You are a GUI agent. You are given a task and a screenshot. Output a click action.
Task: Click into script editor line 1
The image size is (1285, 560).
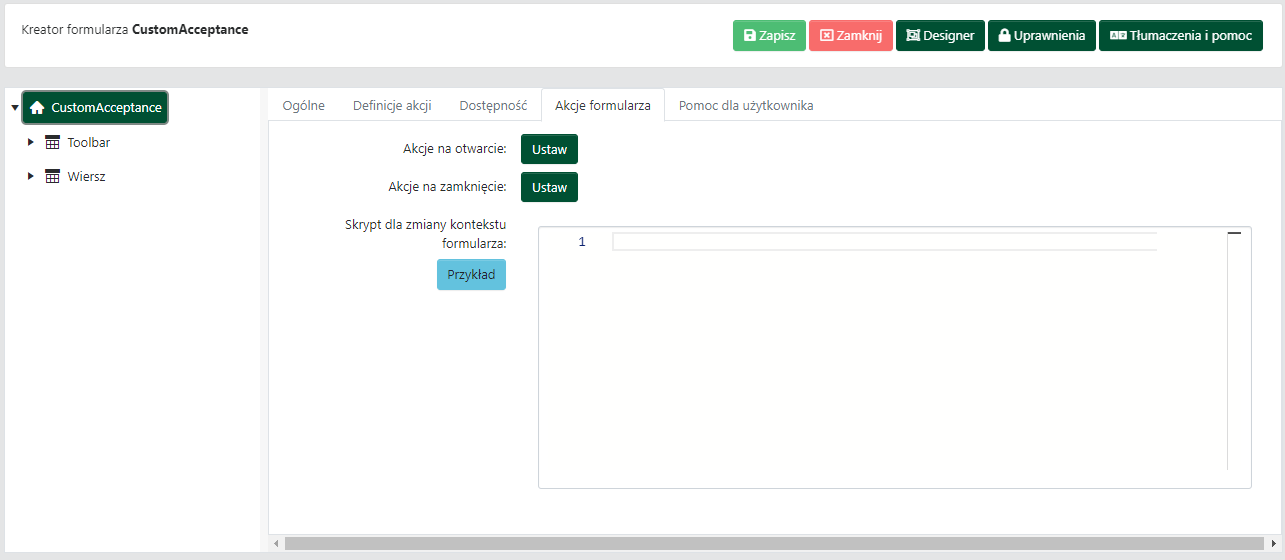point(884,242)
